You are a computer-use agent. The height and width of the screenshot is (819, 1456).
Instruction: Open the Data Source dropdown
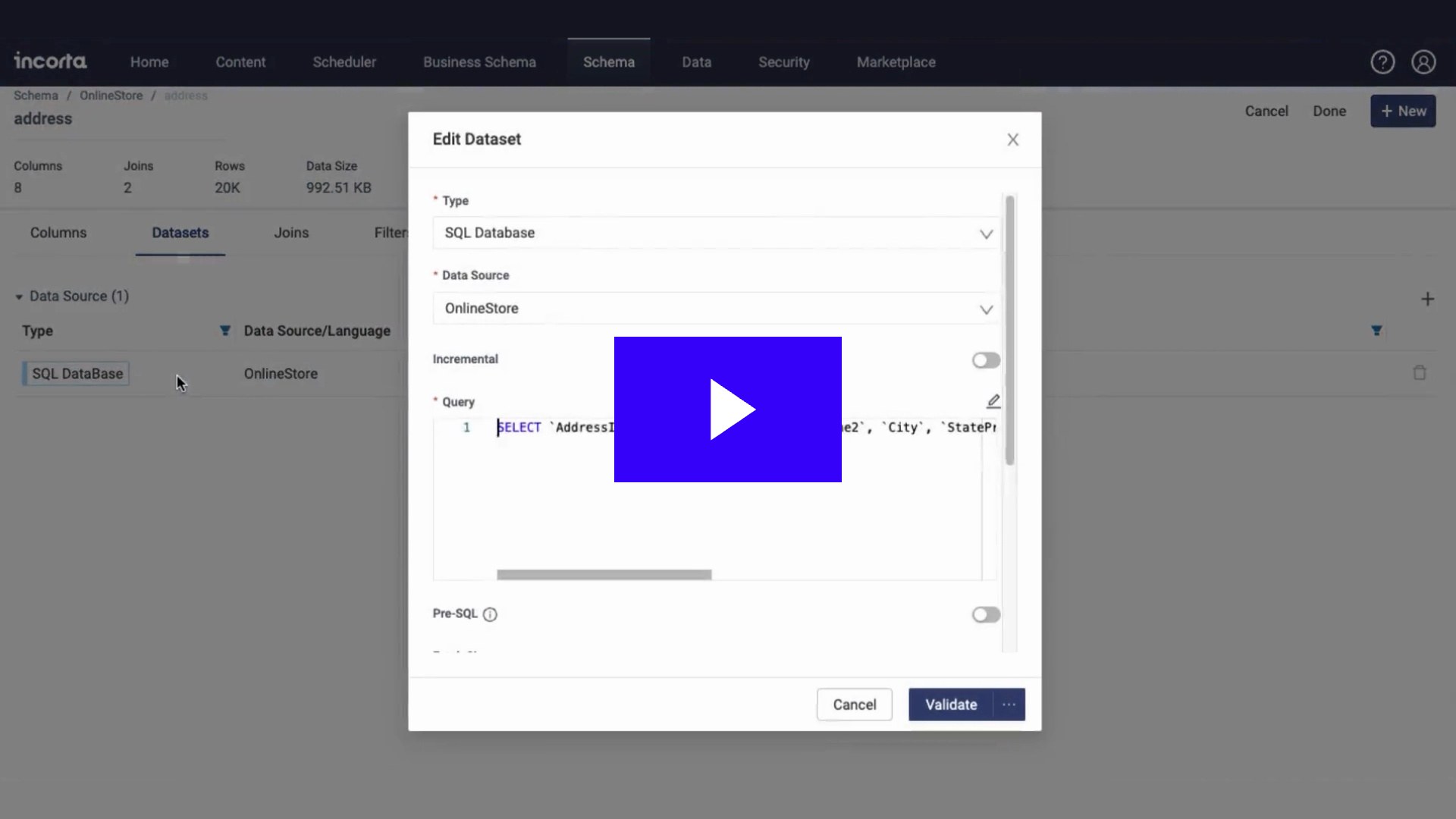(717, 309)
